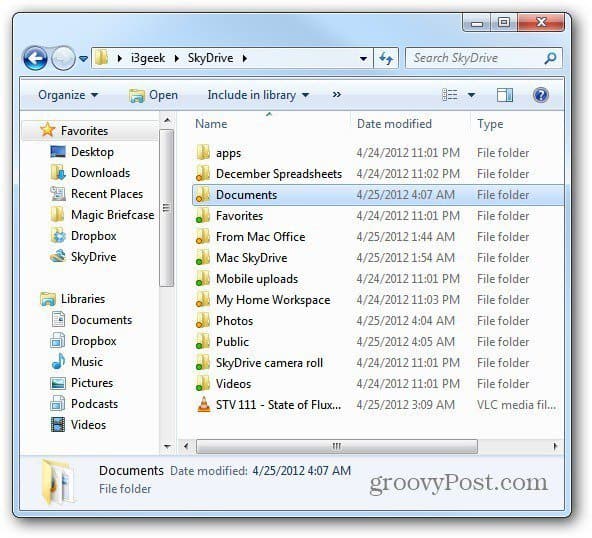Sort by the Name column header
This screenshot has height=538, width=592.
point(211,124)
